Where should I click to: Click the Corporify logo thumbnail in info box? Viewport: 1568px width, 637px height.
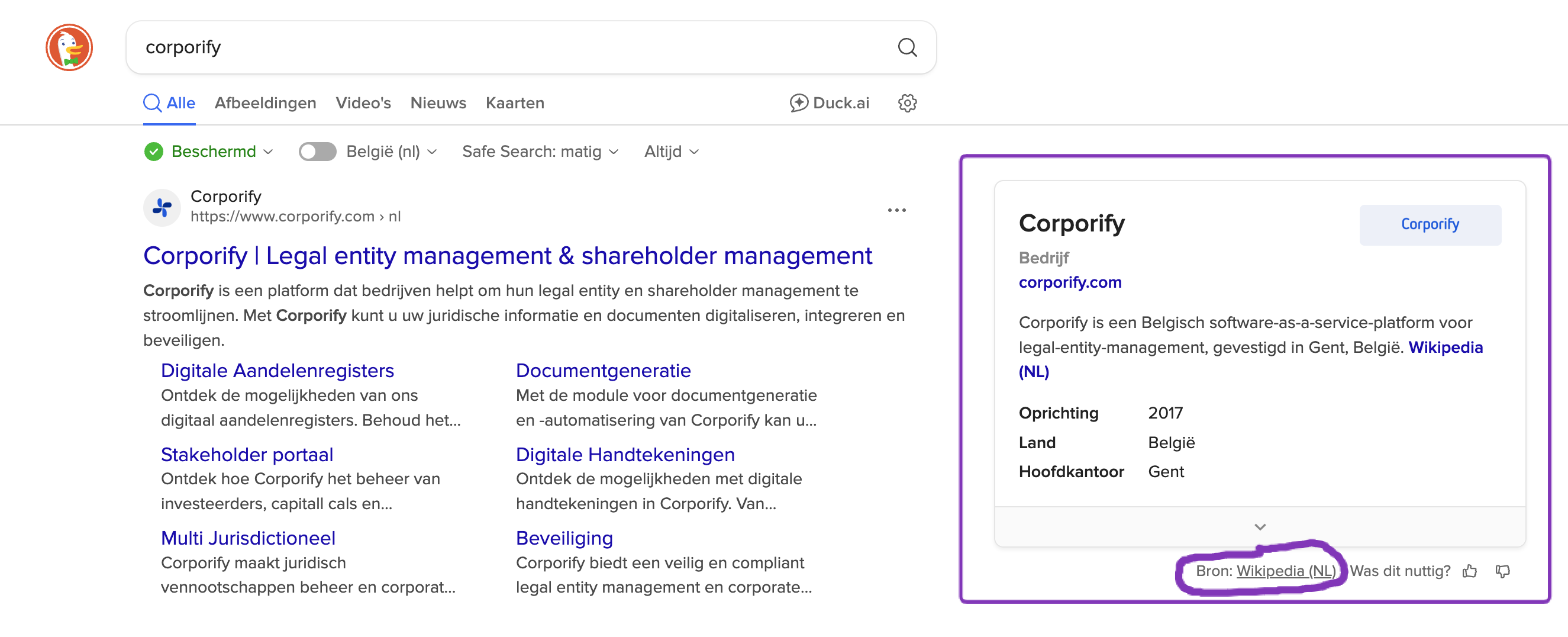(x=1430, y=225)
